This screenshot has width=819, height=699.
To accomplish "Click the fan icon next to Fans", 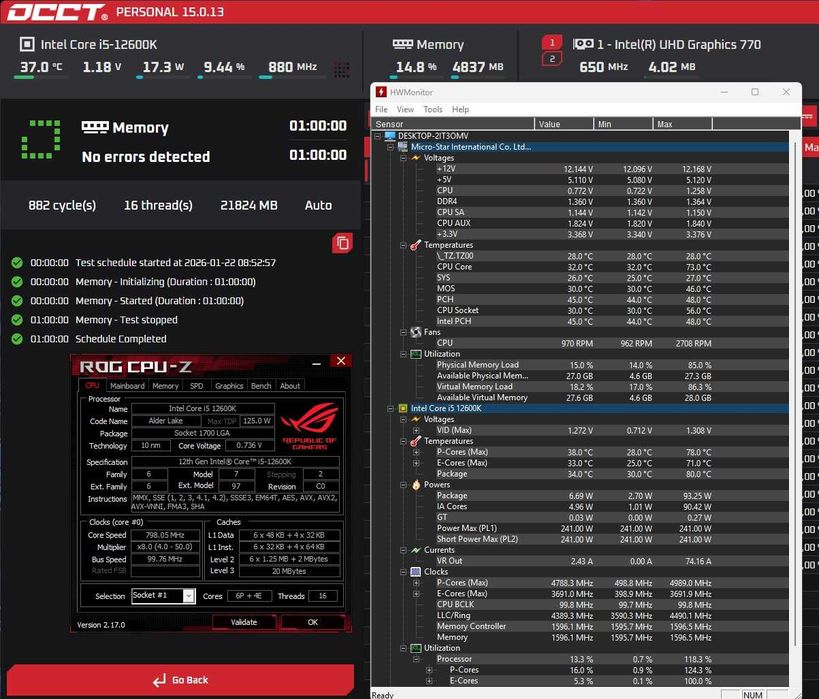I will (416, 332).
